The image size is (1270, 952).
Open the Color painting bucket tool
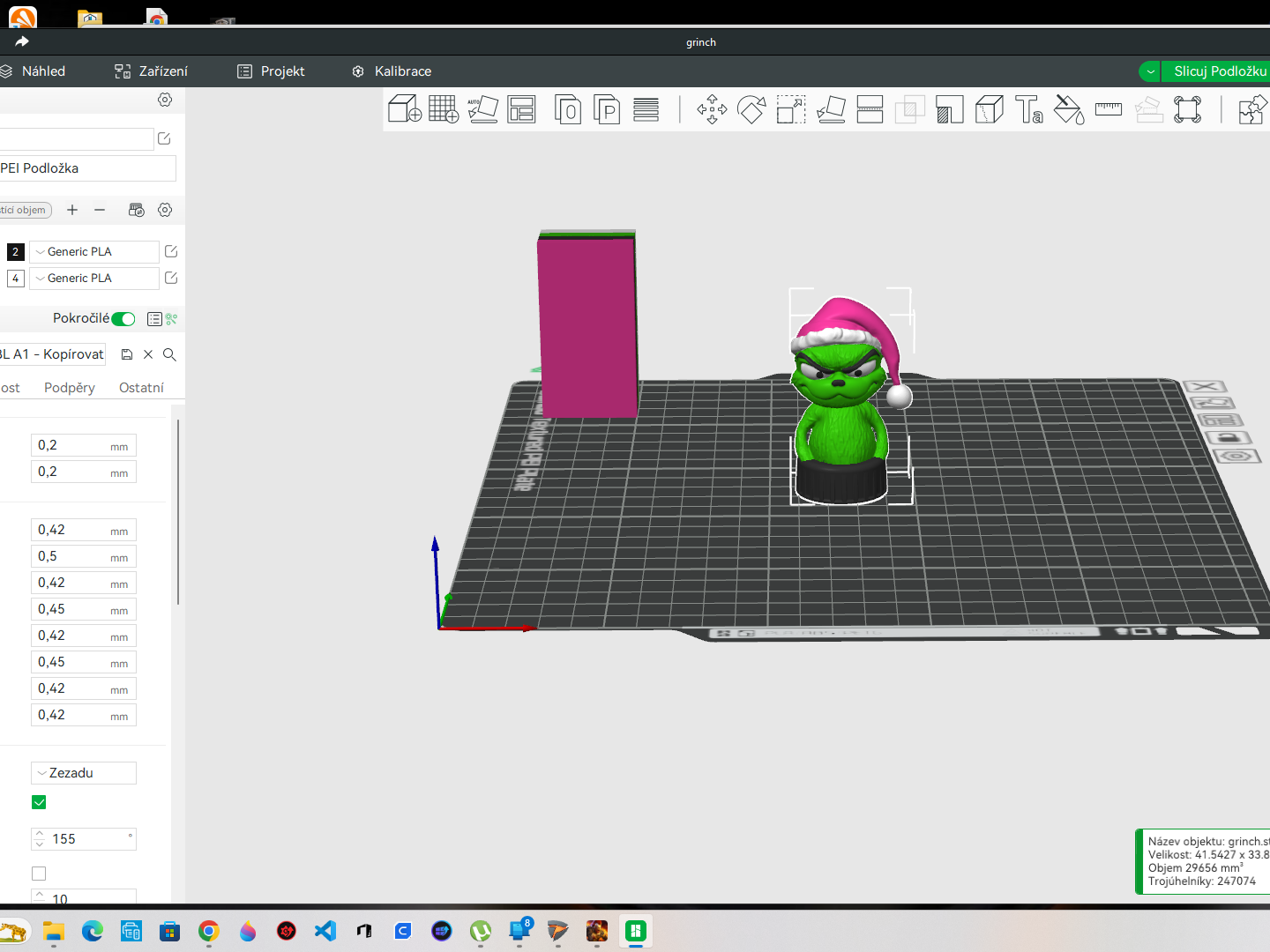1069,109
